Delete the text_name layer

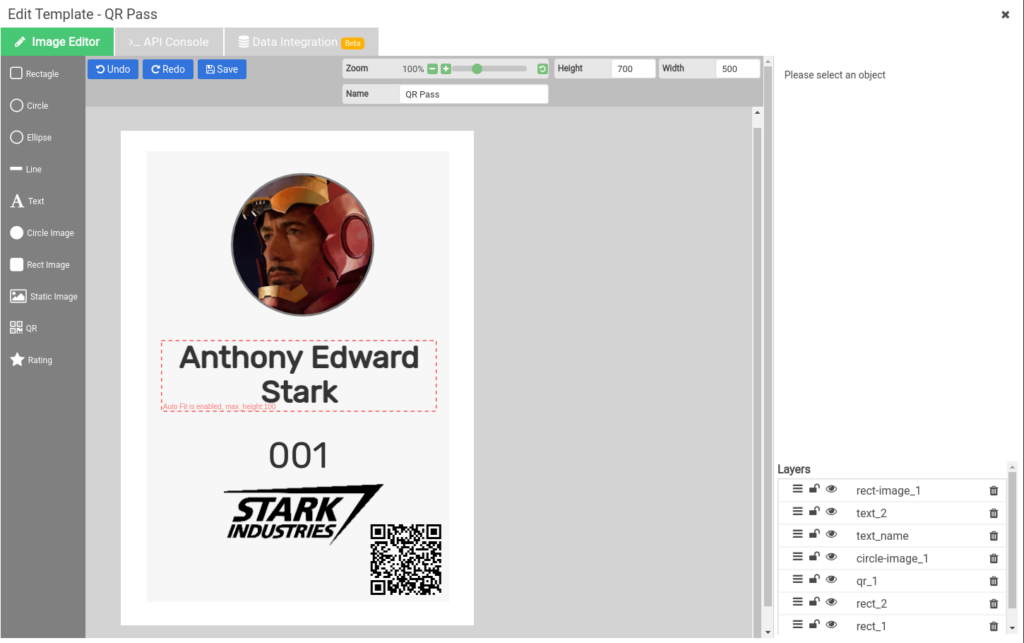(x=993, y=536)
